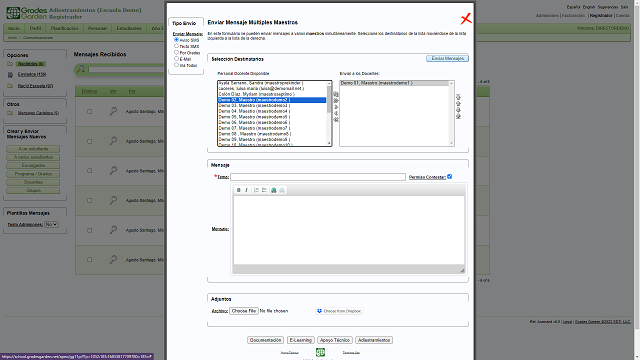Click Adiestramientos button at dialog bottom
This screenshot has height=360, width=640.
374,340
